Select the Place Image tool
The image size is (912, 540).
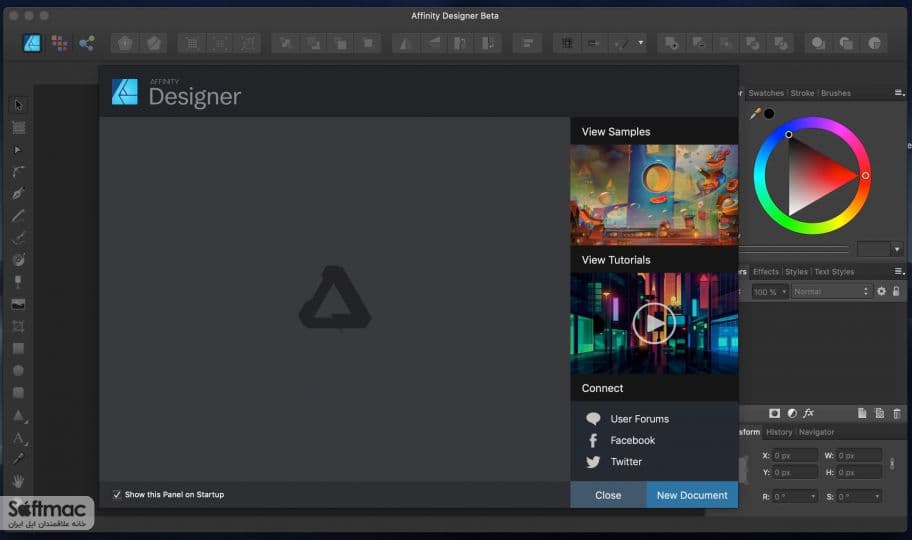click(x=18, y=304)
